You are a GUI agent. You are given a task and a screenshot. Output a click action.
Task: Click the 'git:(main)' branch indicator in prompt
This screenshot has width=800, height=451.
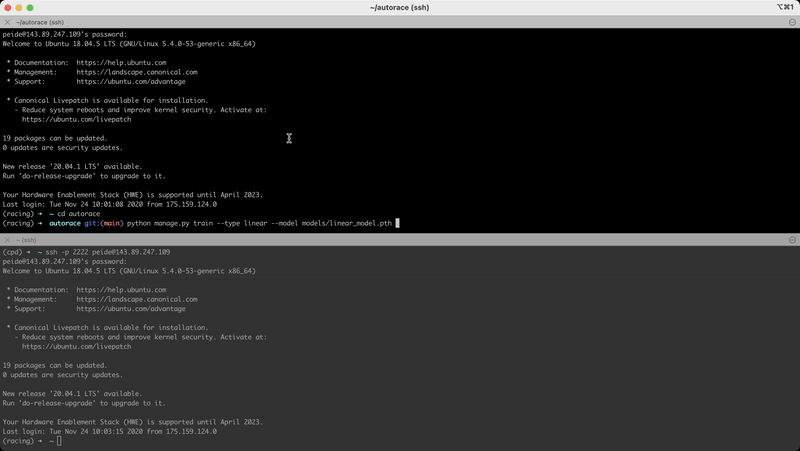pos(104,223)
